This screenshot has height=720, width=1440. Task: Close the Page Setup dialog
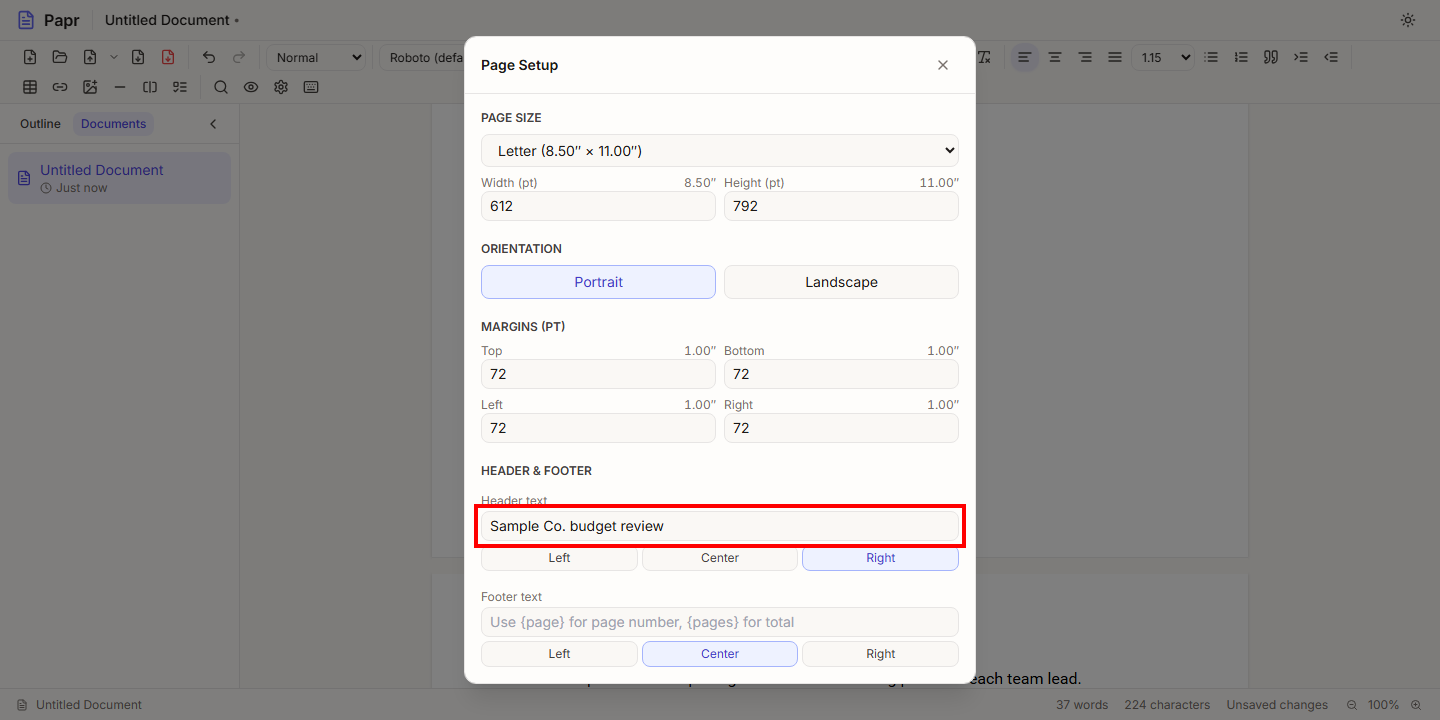pyautogui.click(x=942, y=65)
